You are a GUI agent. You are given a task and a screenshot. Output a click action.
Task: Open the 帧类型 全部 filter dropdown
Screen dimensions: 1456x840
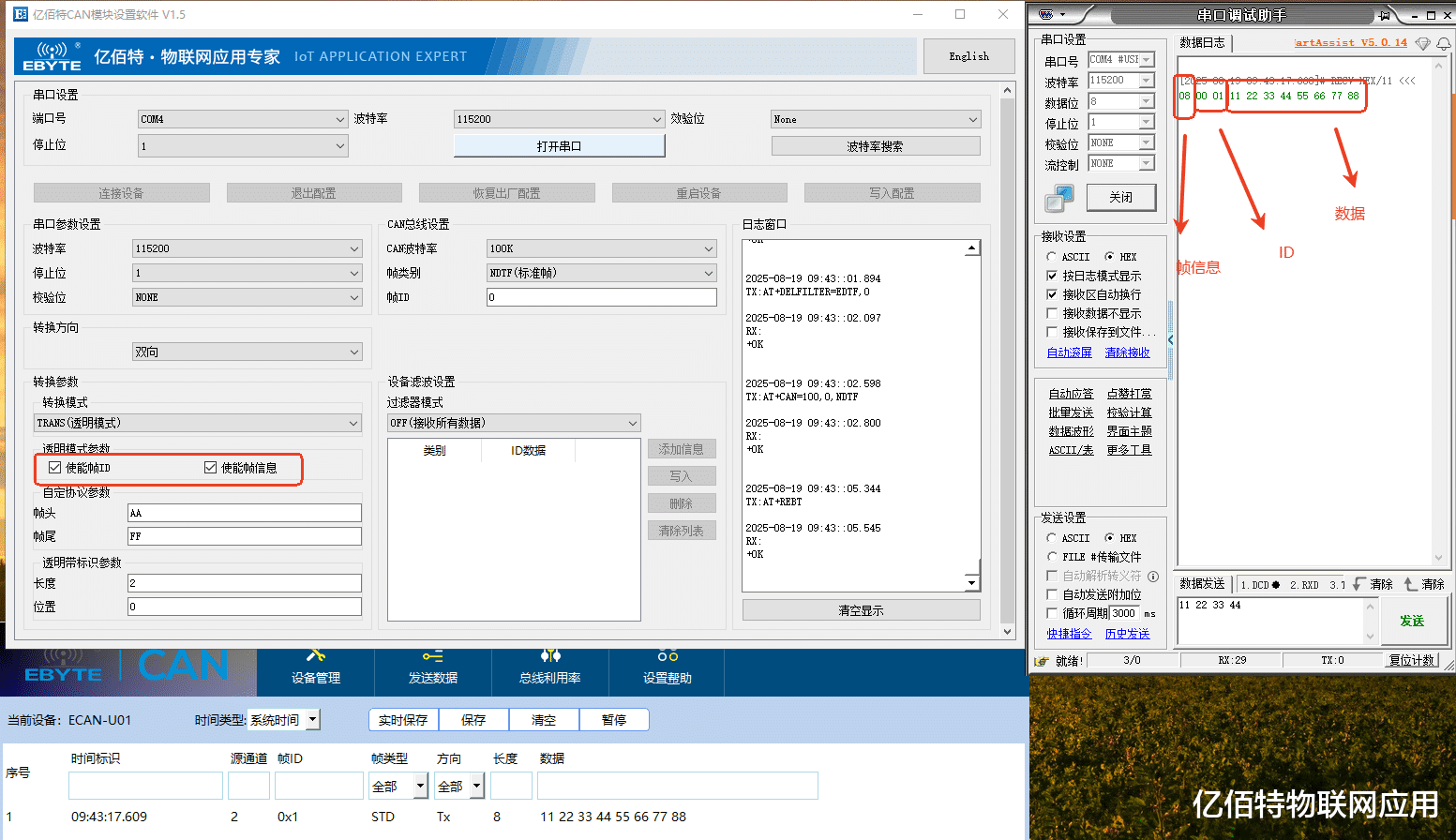399,786
